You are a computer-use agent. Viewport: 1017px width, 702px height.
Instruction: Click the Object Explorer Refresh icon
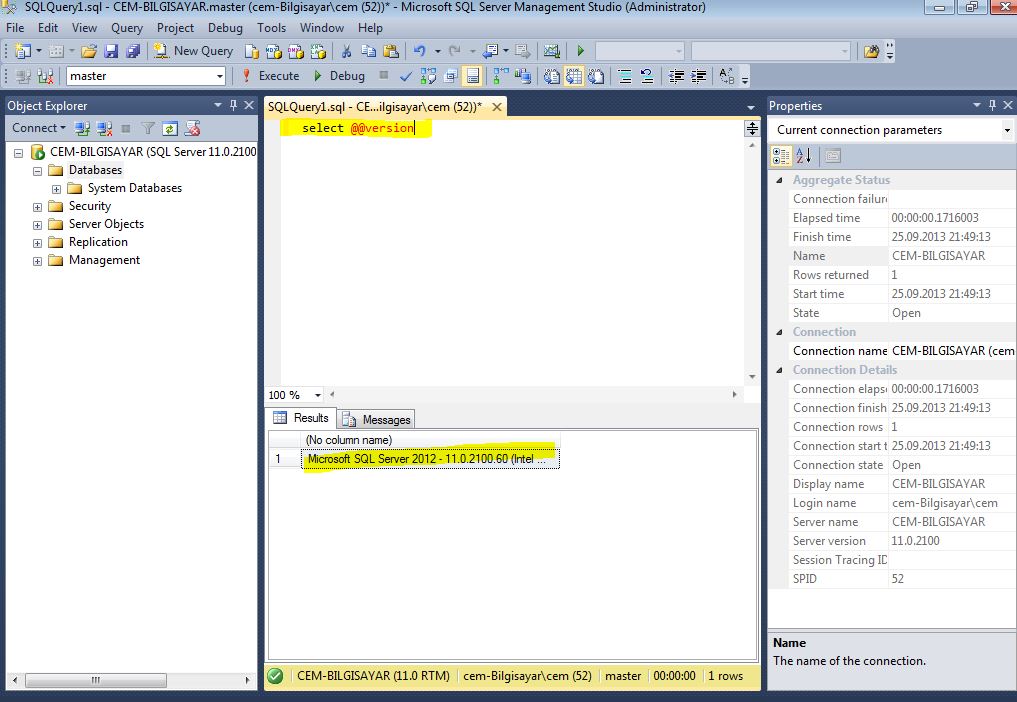[x=170, y=128]
